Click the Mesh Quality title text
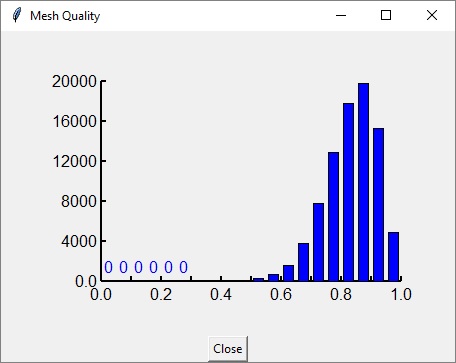 pos(65,16)
